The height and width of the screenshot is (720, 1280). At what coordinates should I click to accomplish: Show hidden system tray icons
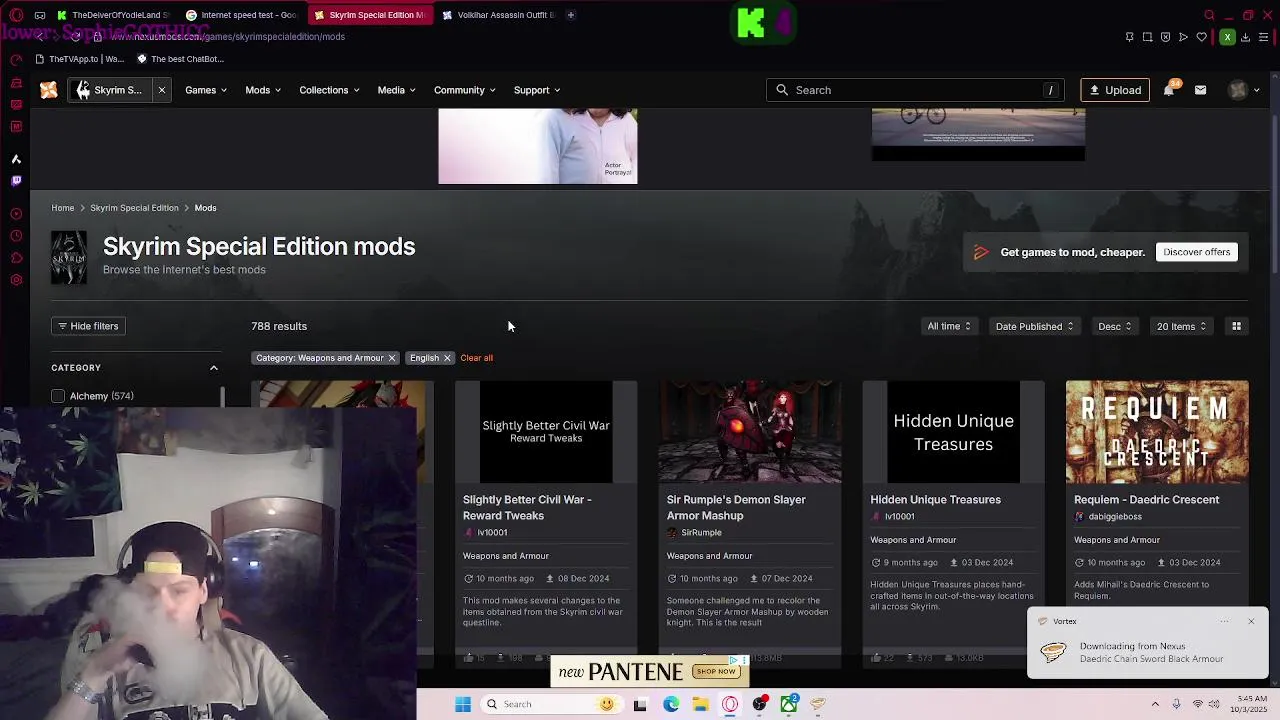[x=1155, y=704]
